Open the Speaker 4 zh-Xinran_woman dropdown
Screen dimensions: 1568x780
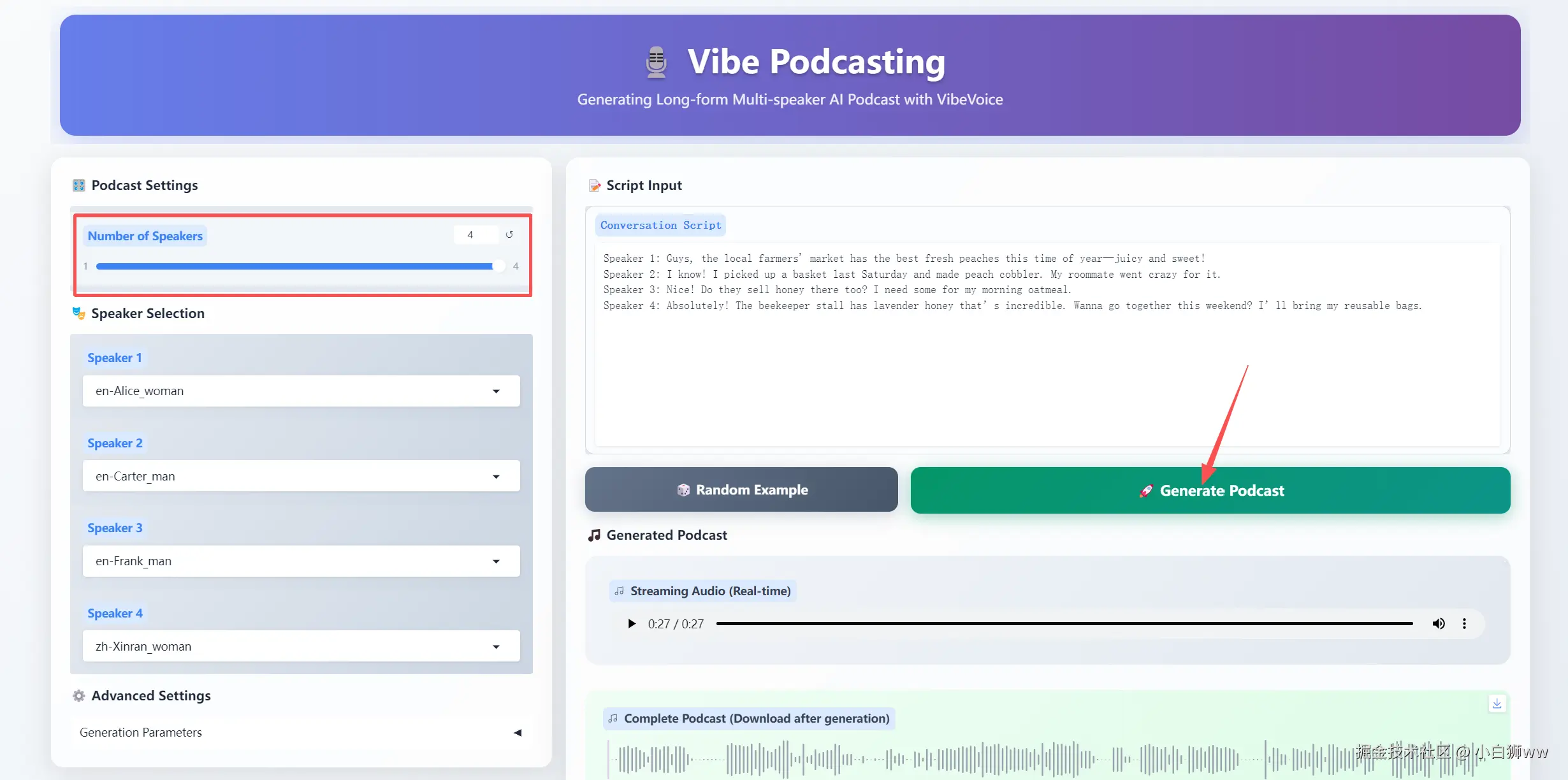pyautogui.click(x=301, y=647)
